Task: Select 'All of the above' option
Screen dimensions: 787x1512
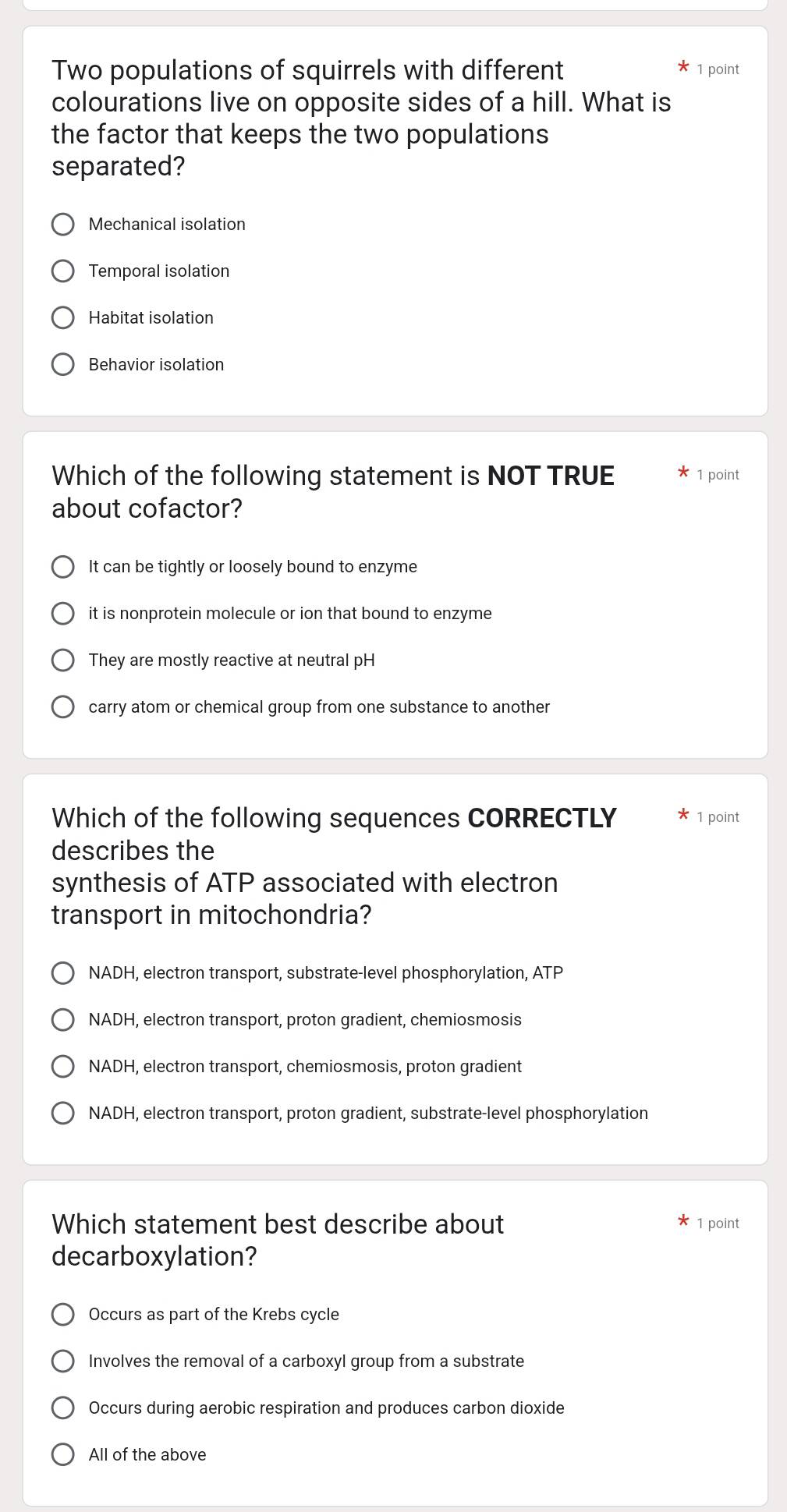Action: 63,1455
